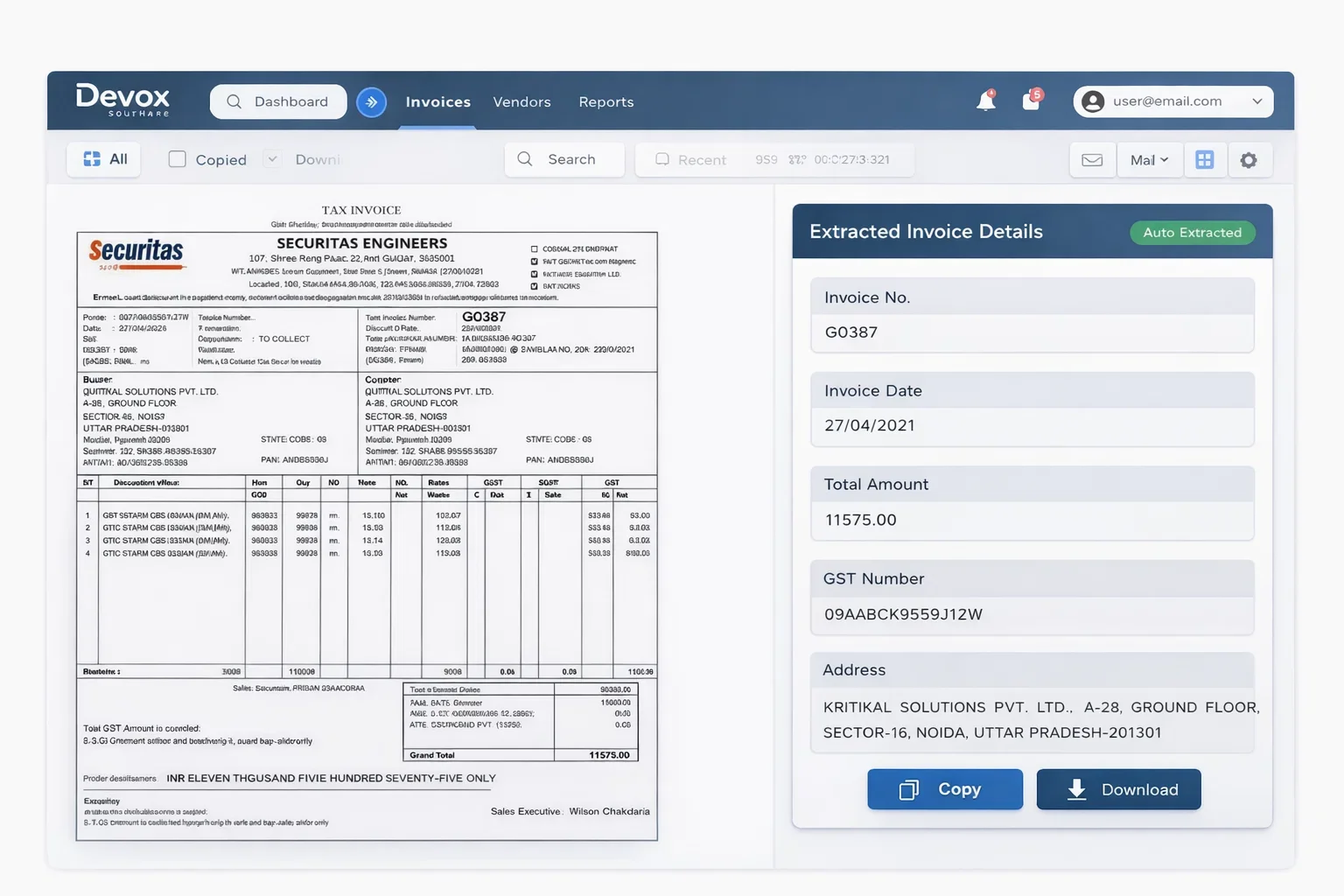The height and width of the screenshot is (896, 1344).
Task: Click the notification bell icon
Action: pyautogui.click(x=985, y=101)
